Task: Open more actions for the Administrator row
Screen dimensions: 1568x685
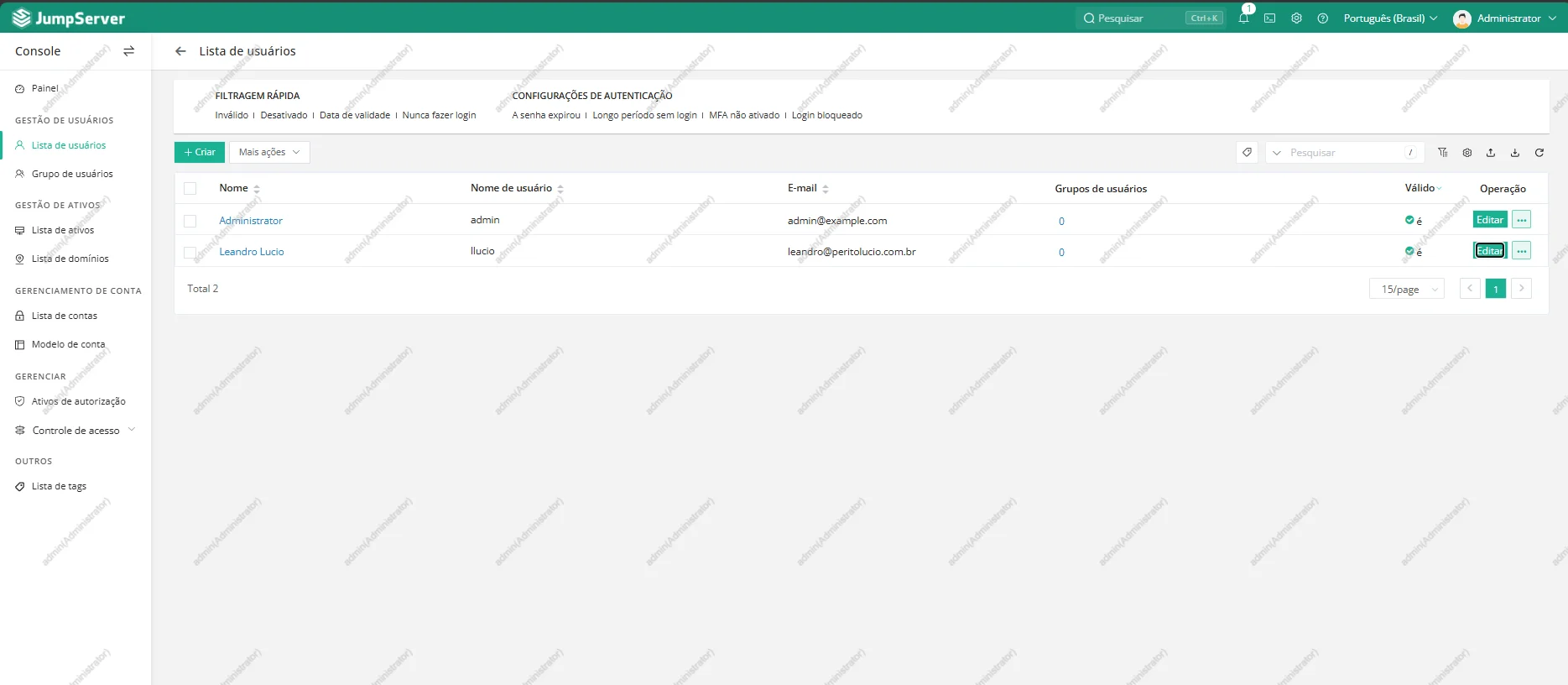Action: tap(1522, 220)
